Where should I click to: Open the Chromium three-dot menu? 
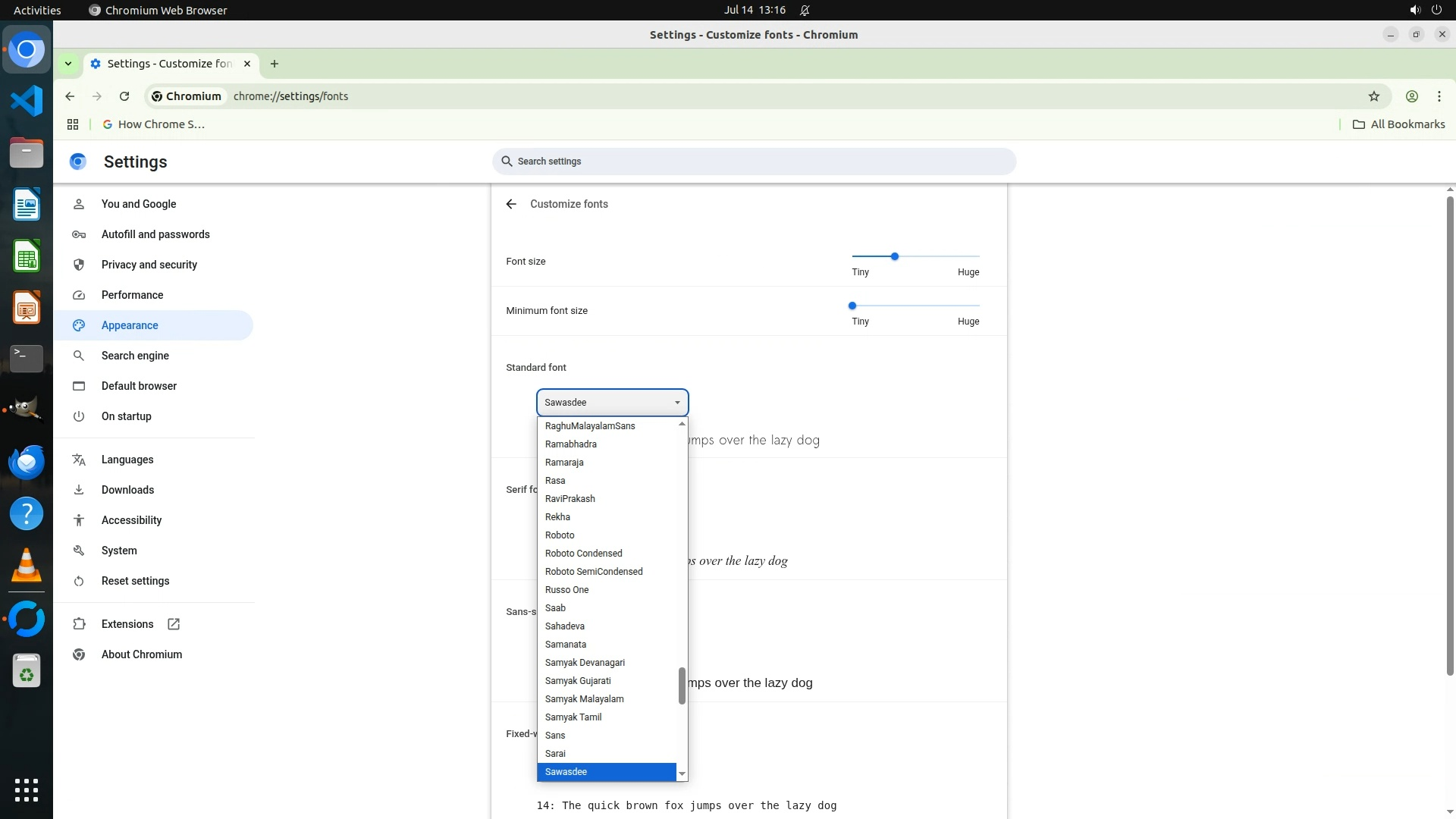(x=1439, y=96)
